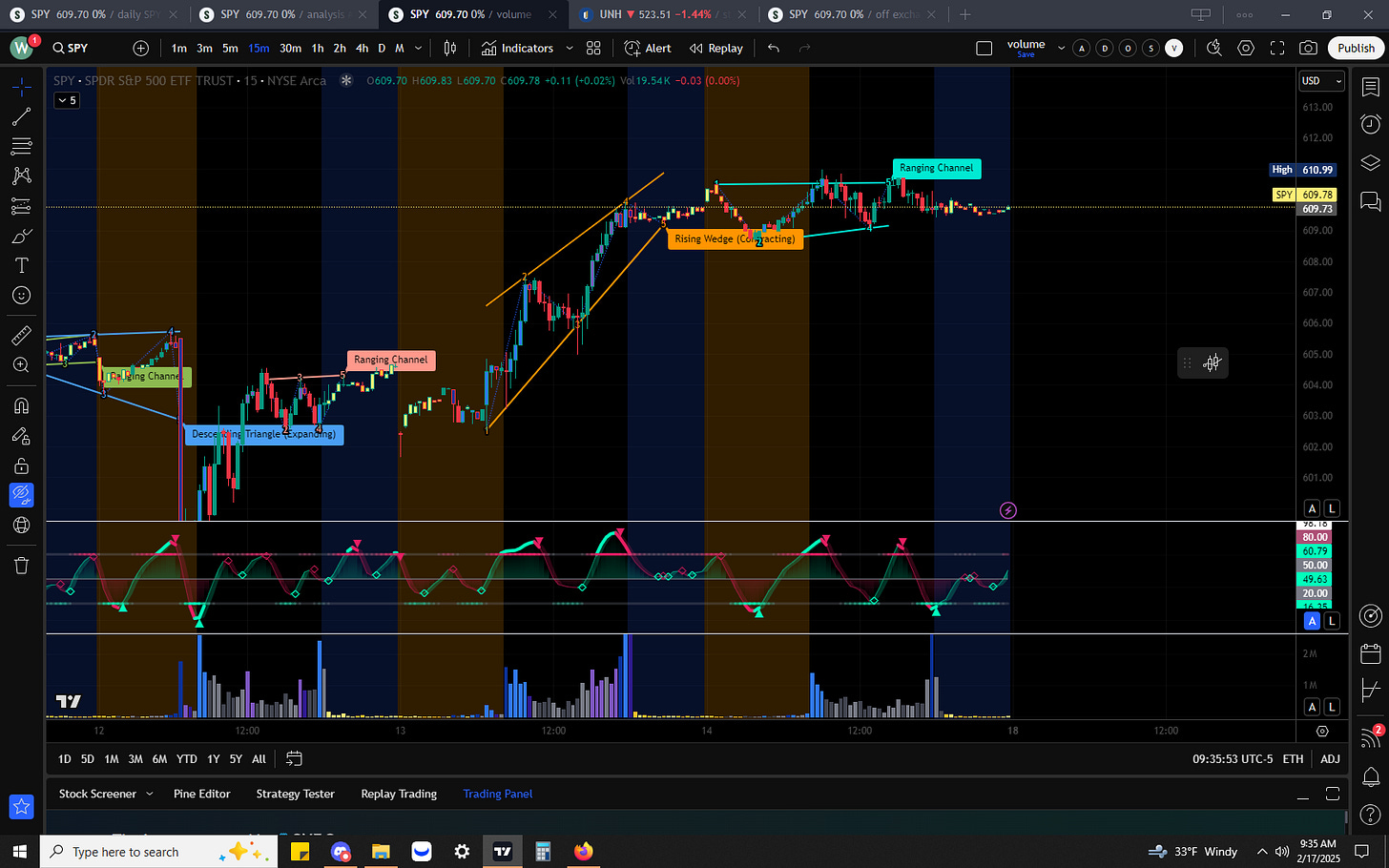Image resolution: width=1389 pixels, height=868 pixels.
Task: Toggle auto scale A on price pane
Action: [1312, 508]
